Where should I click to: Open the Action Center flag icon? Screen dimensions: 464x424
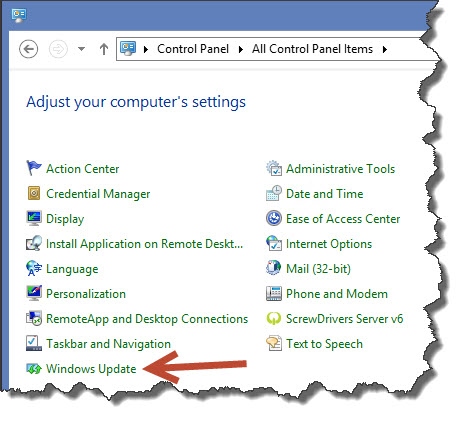click(x=34, y=168)
